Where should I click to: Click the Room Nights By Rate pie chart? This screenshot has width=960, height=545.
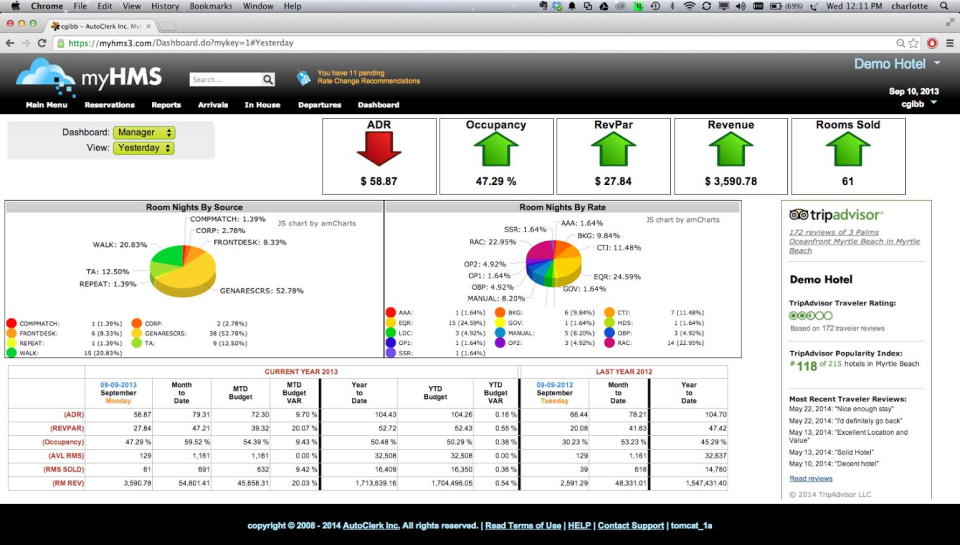pyautogui.click(x=553, y=263)
